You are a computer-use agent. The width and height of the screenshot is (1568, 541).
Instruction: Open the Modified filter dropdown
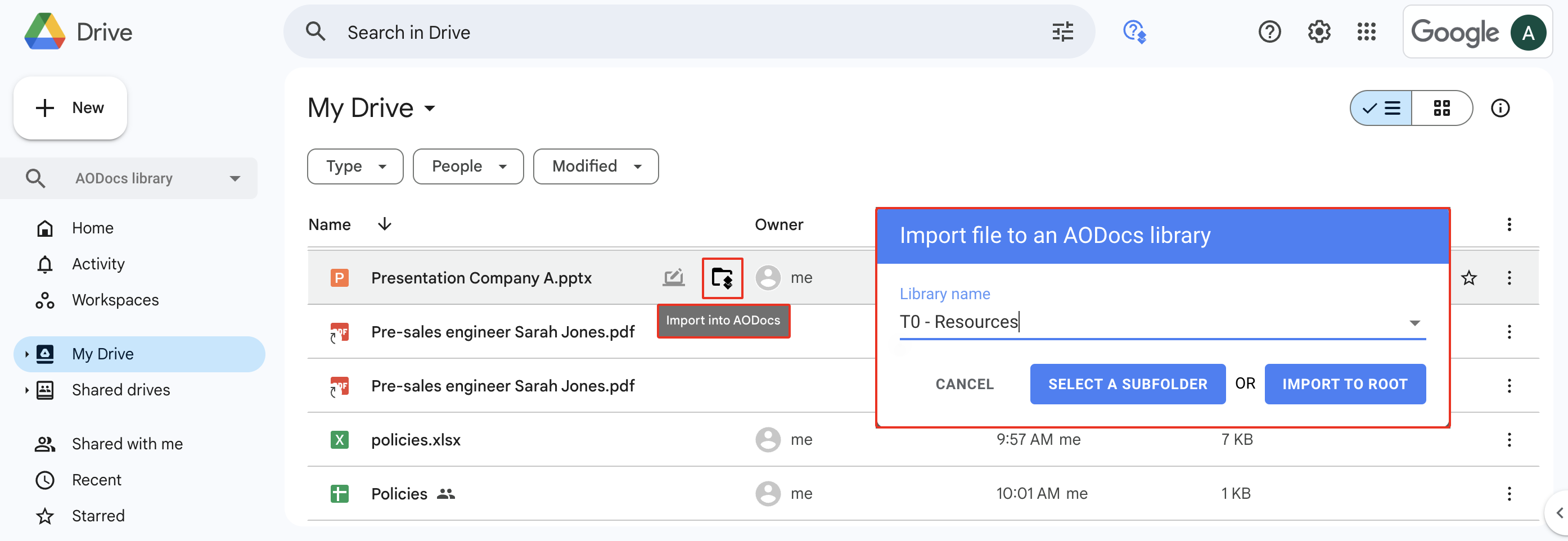click(596, 166)
